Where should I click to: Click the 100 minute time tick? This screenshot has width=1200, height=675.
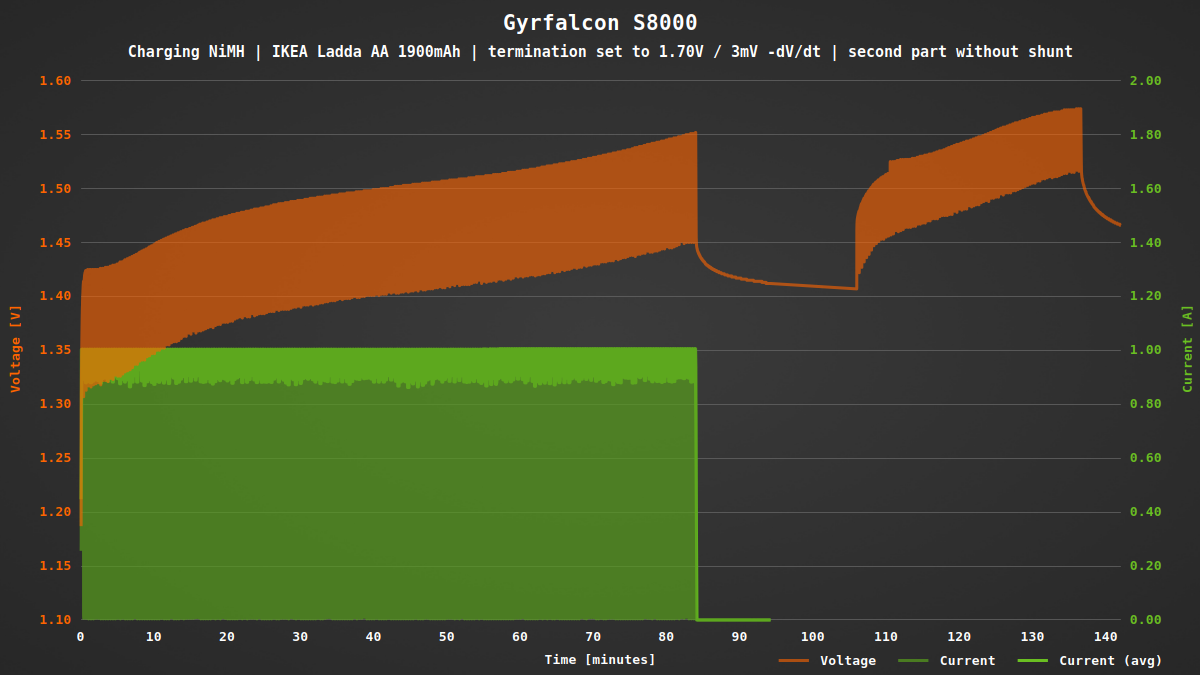[813, 637]
